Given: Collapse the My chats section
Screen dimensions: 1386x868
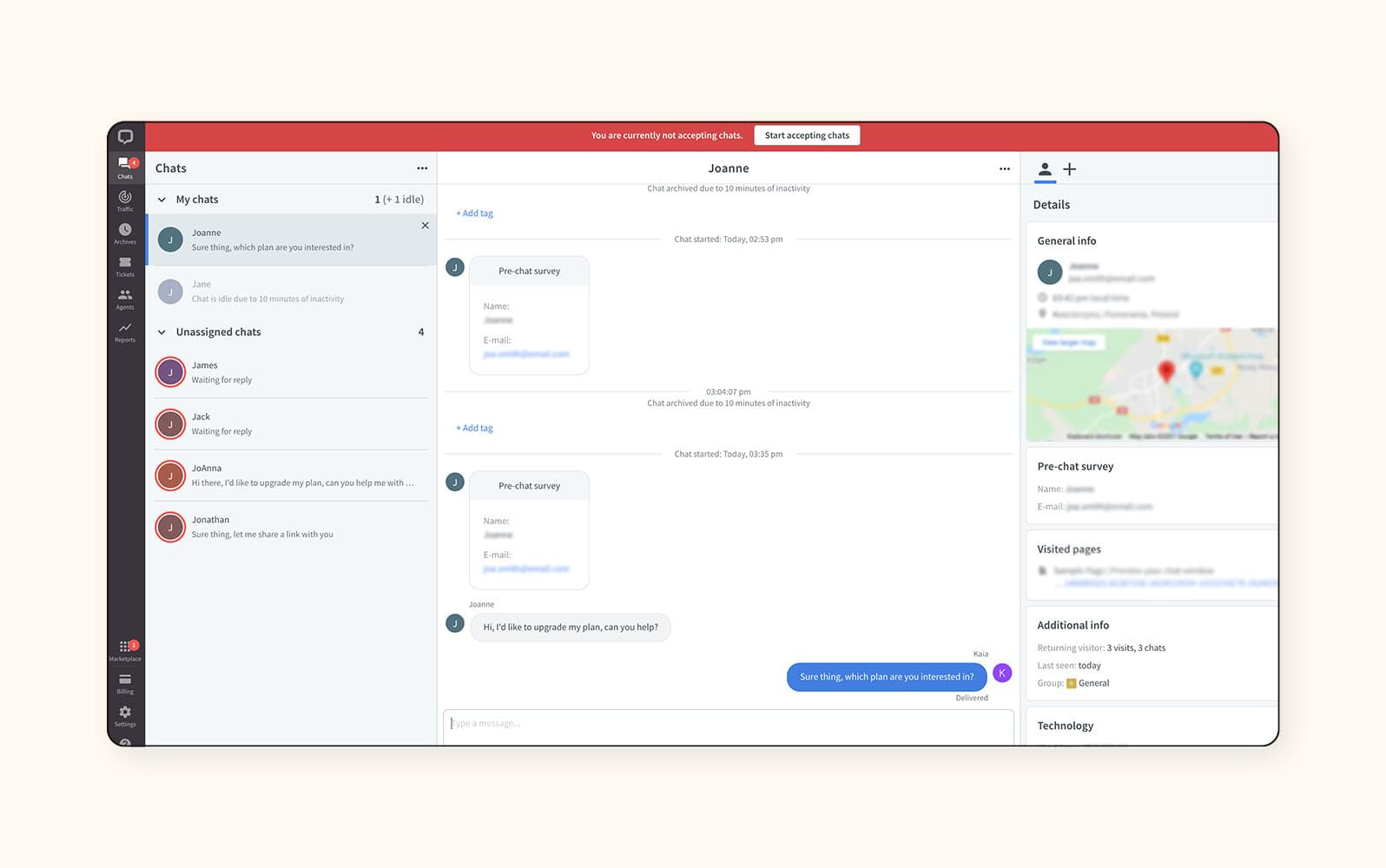Looking at the screenshot, I should pos(162,200).
